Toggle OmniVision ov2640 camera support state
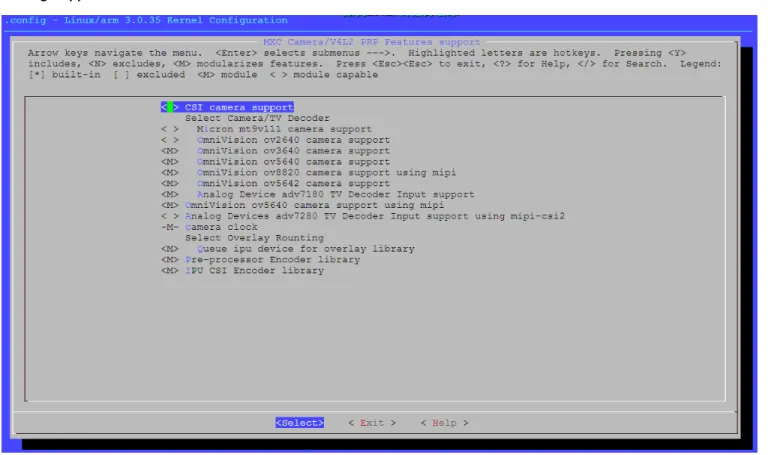The width and height of the screenshot is (768, 455). [170, 140]
